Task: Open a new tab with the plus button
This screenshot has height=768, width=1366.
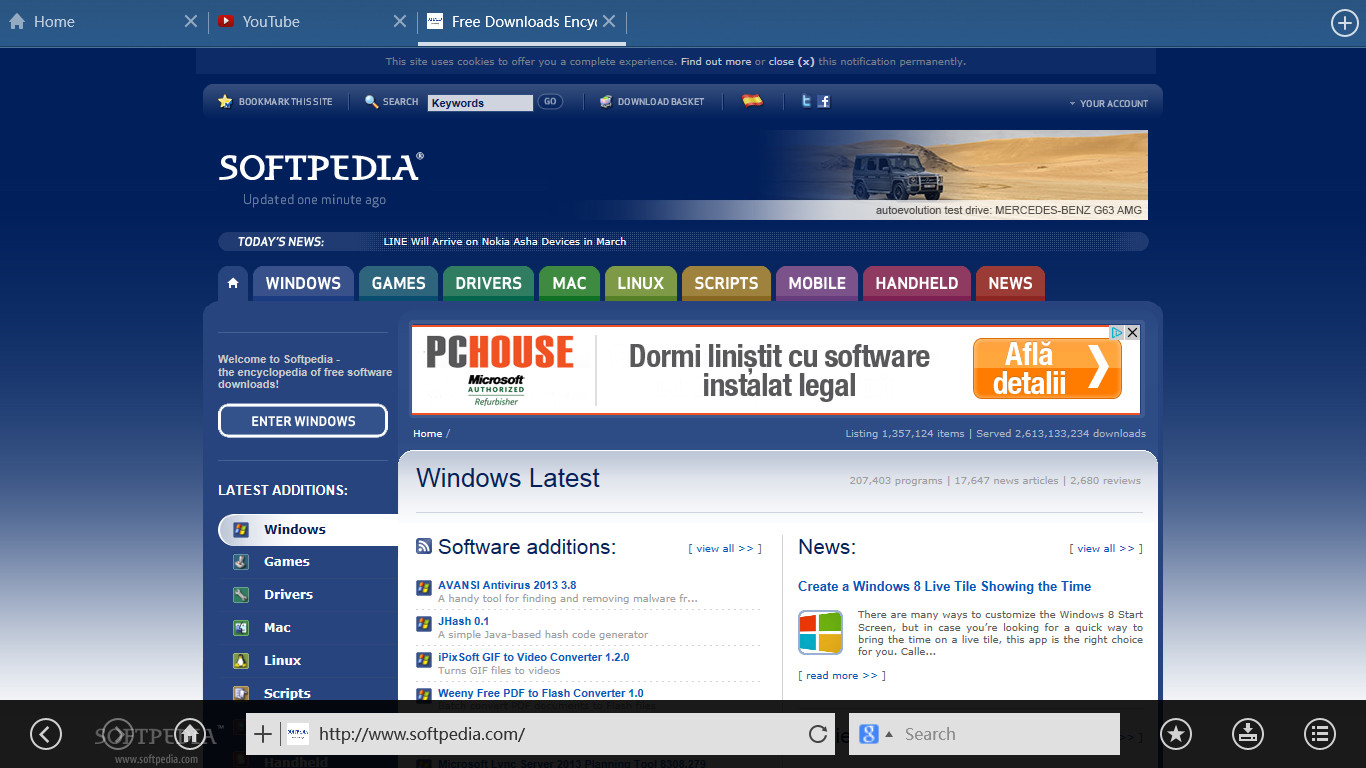Action: coord(1344,21)
